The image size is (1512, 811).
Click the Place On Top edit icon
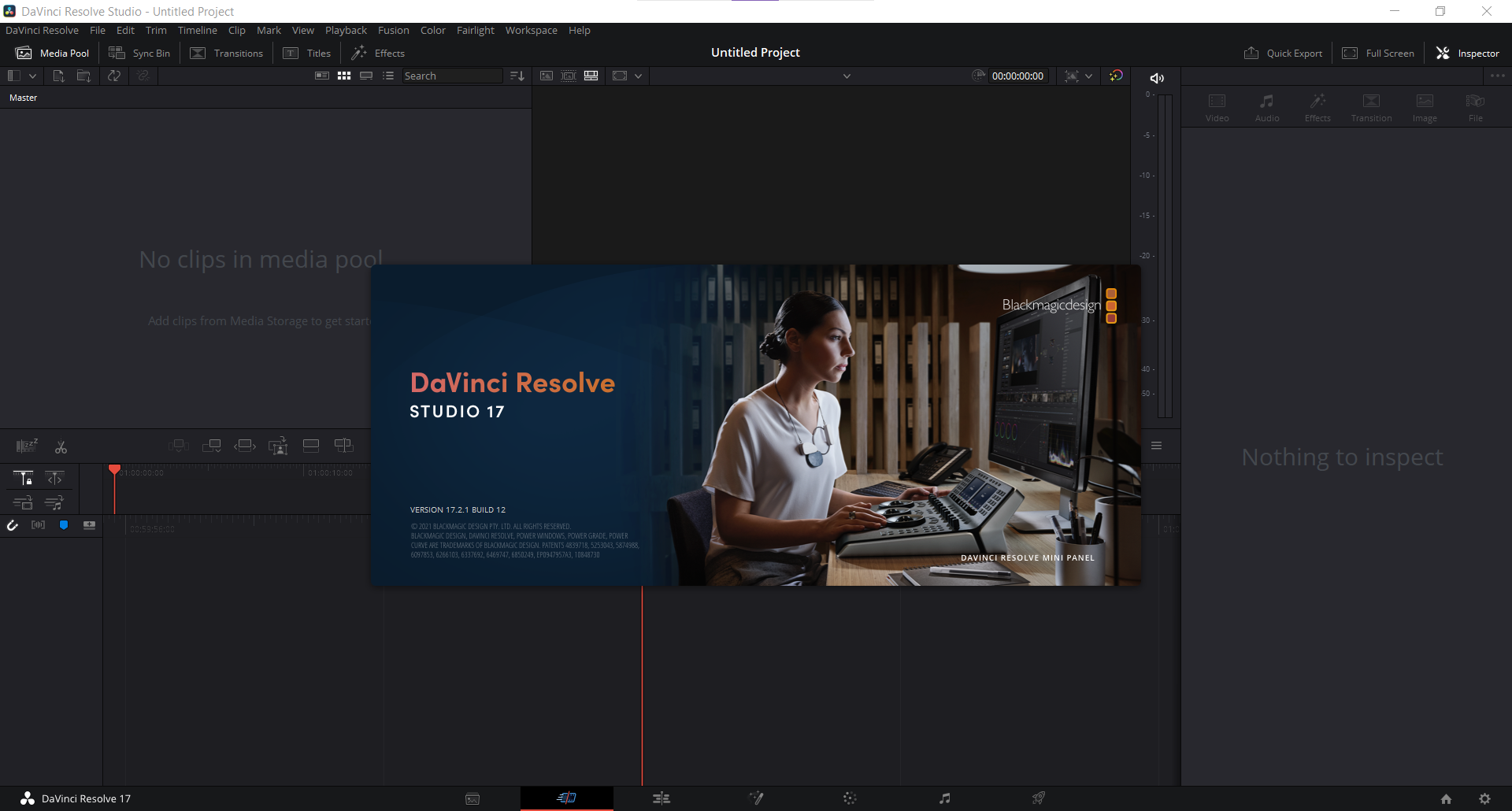pyautogui.click(x=311, y=446)
